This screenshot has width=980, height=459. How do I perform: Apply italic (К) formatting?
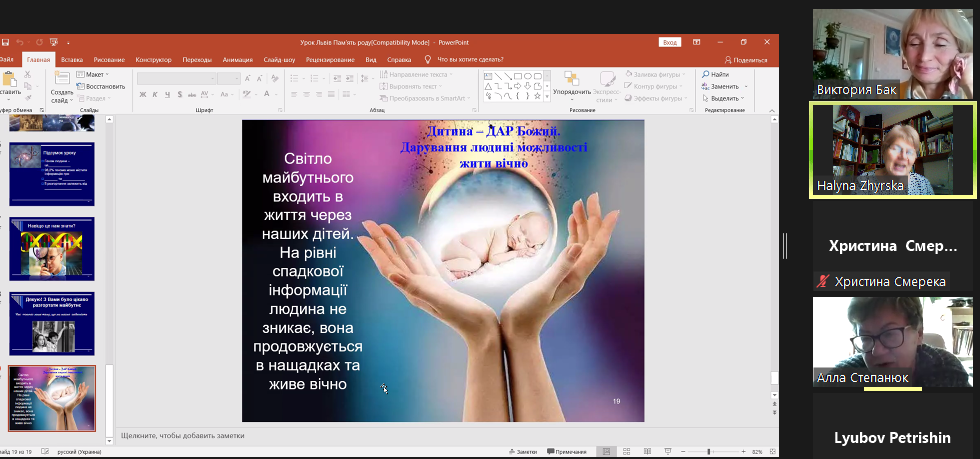tap(155, 94)
